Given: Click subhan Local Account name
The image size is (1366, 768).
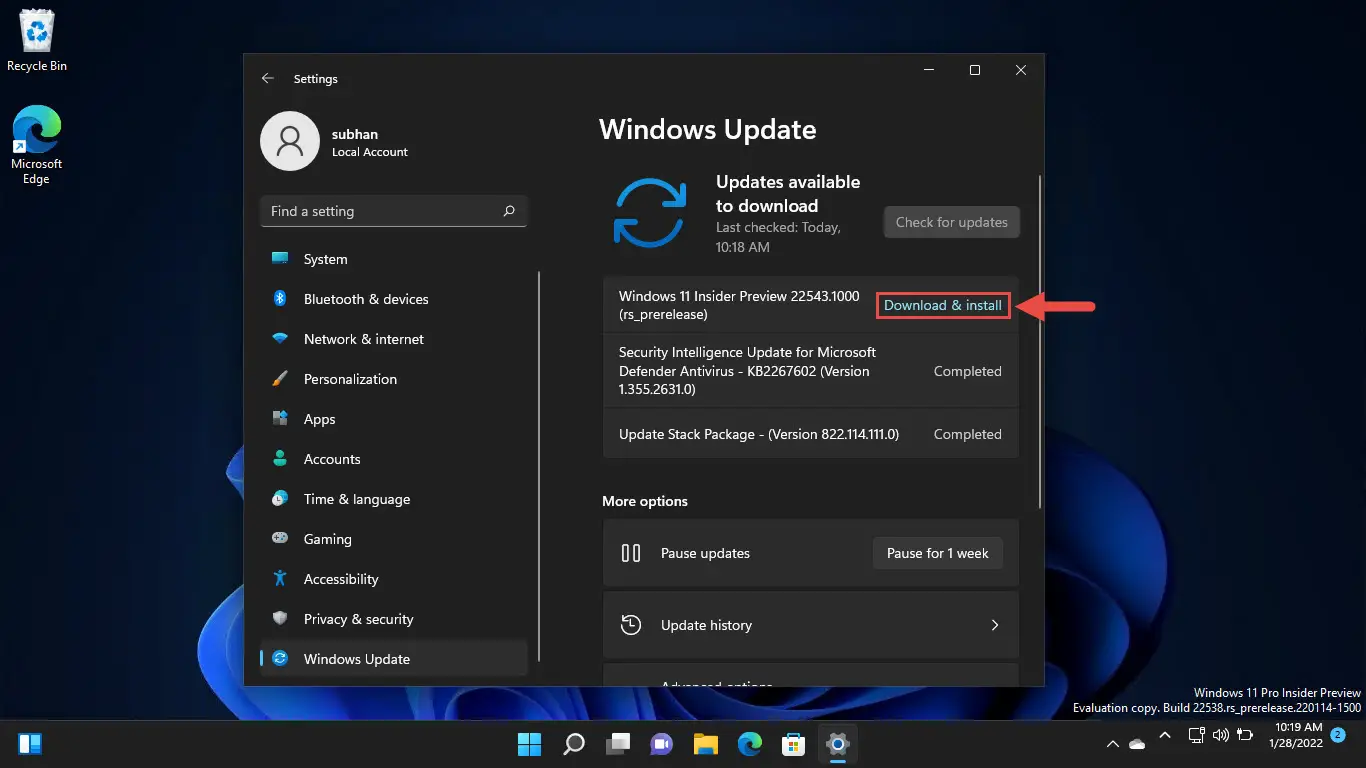Looking at the screenshot, I should pos(370,142).
